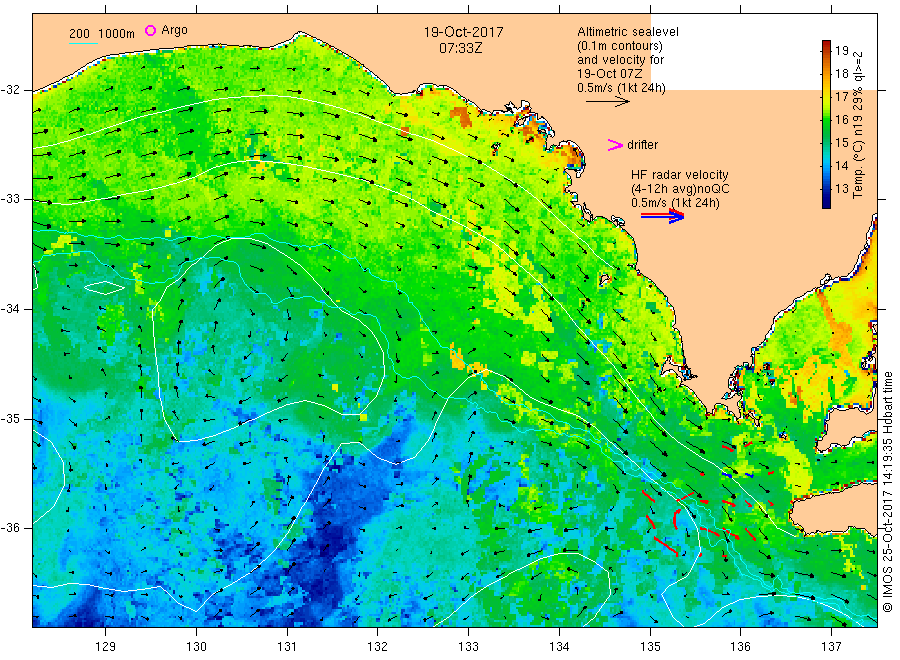Click the IMOS copyright timestamp text
The image size is (900, 660).
888,491
